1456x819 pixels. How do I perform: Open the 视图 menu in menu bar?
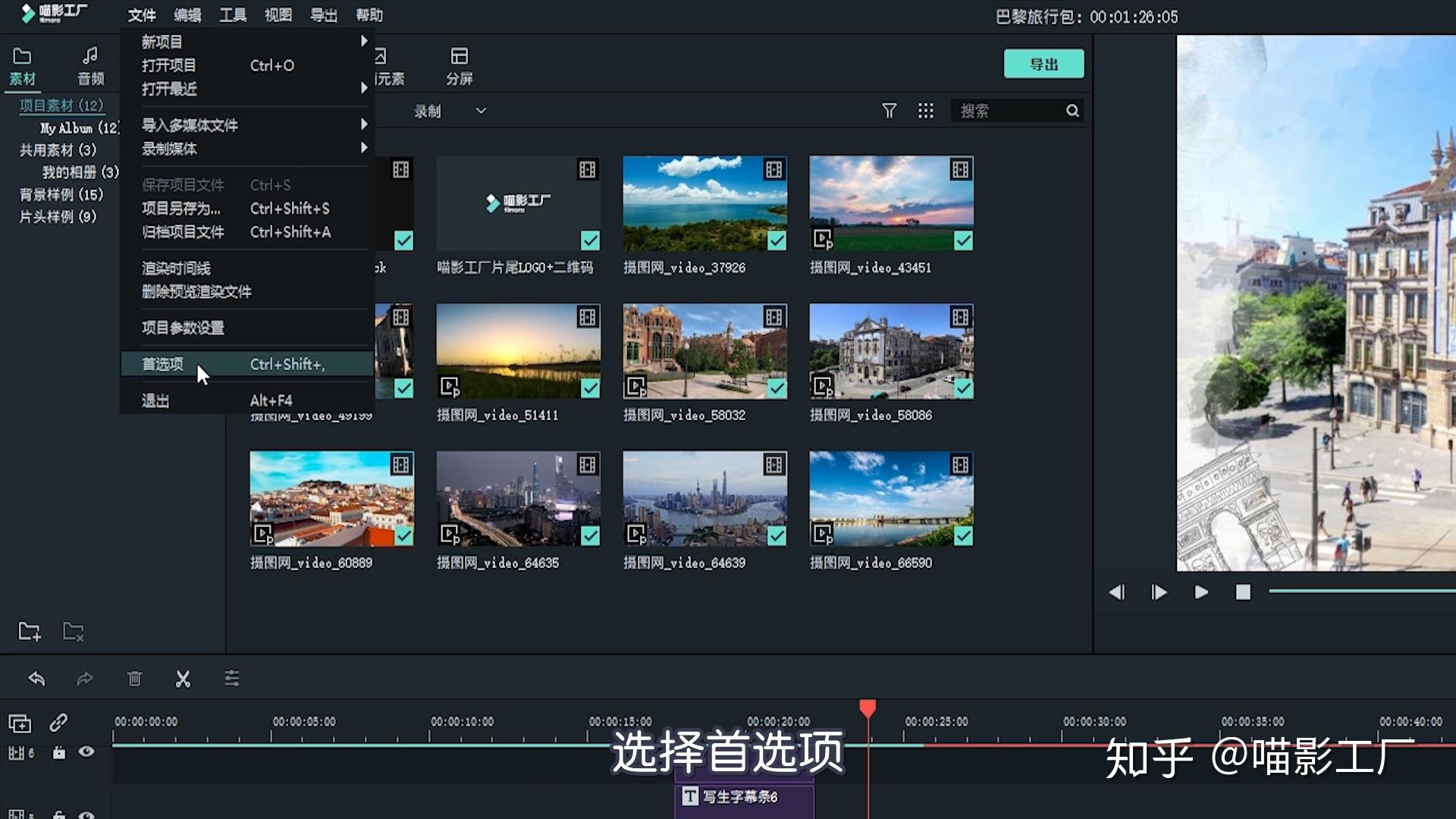[278, 15]
